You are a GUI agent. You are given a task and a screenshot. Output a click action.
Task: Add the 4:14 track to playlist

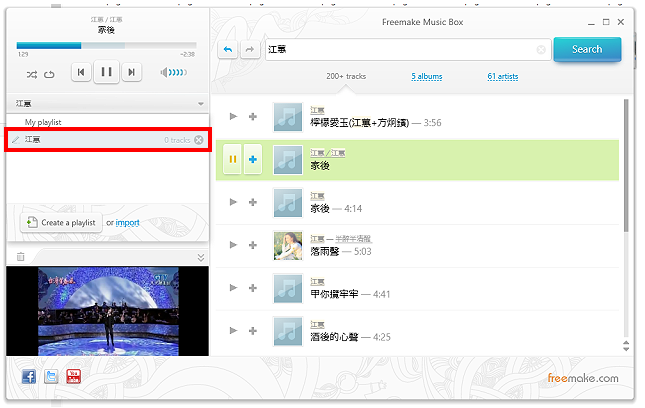click(x=253, y=202)
